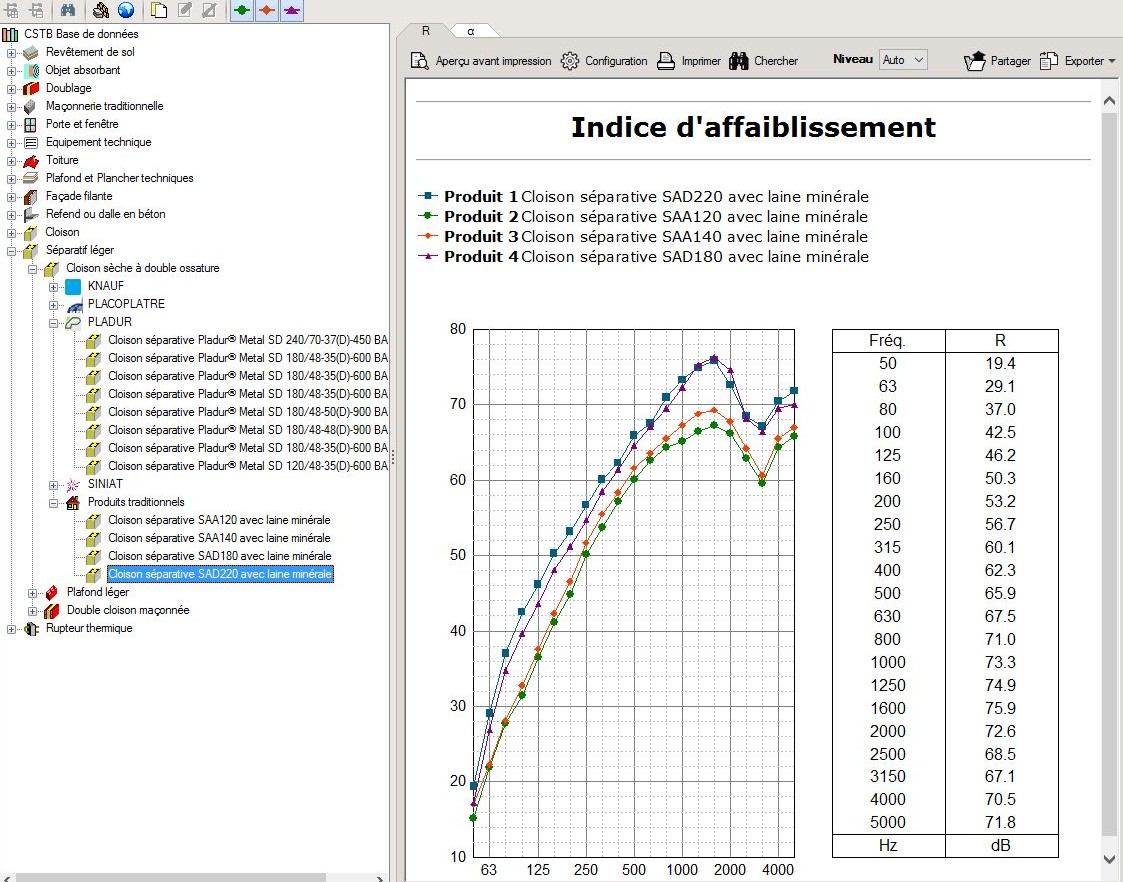Click the SINIAT star icon
The height and width of the screenshot is (882, 1123).
(72, 485)
